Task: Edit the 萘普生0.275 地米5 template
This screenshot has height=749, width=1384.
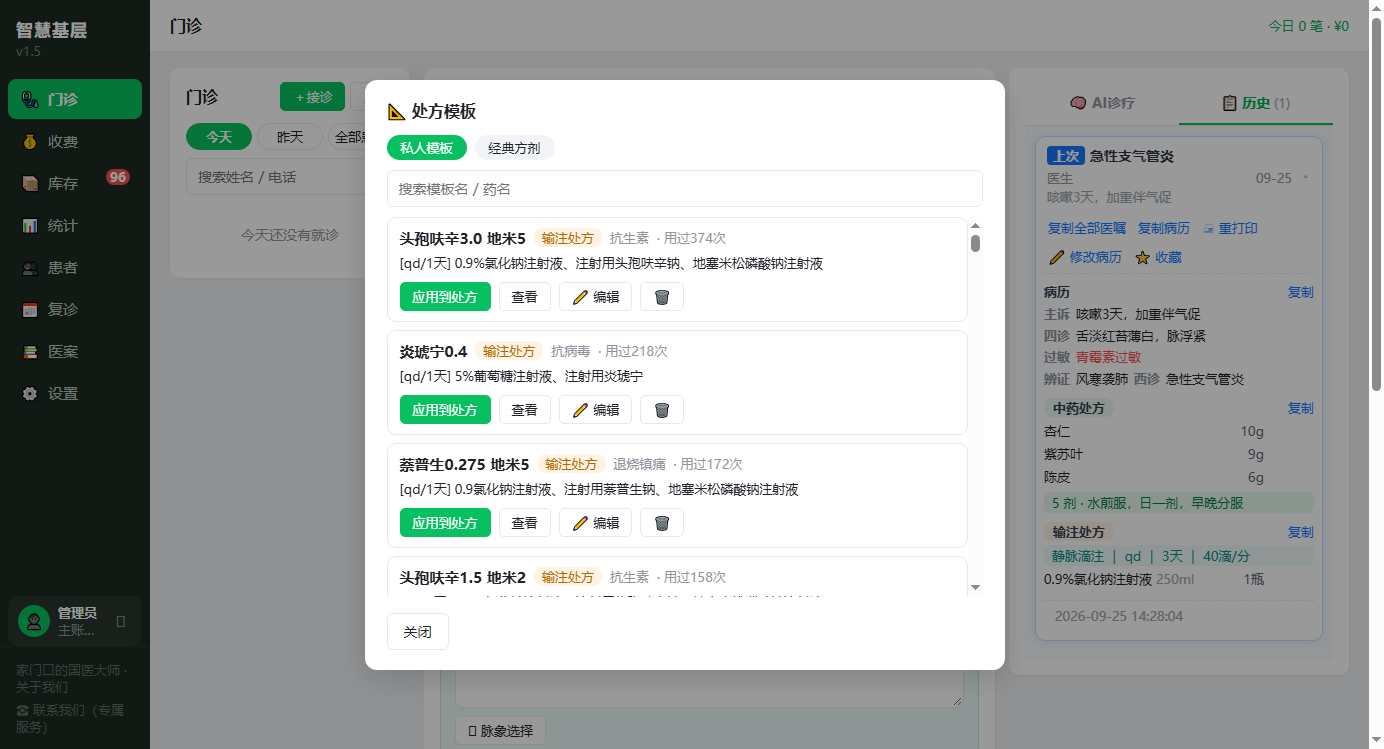Action: [595, 523]
